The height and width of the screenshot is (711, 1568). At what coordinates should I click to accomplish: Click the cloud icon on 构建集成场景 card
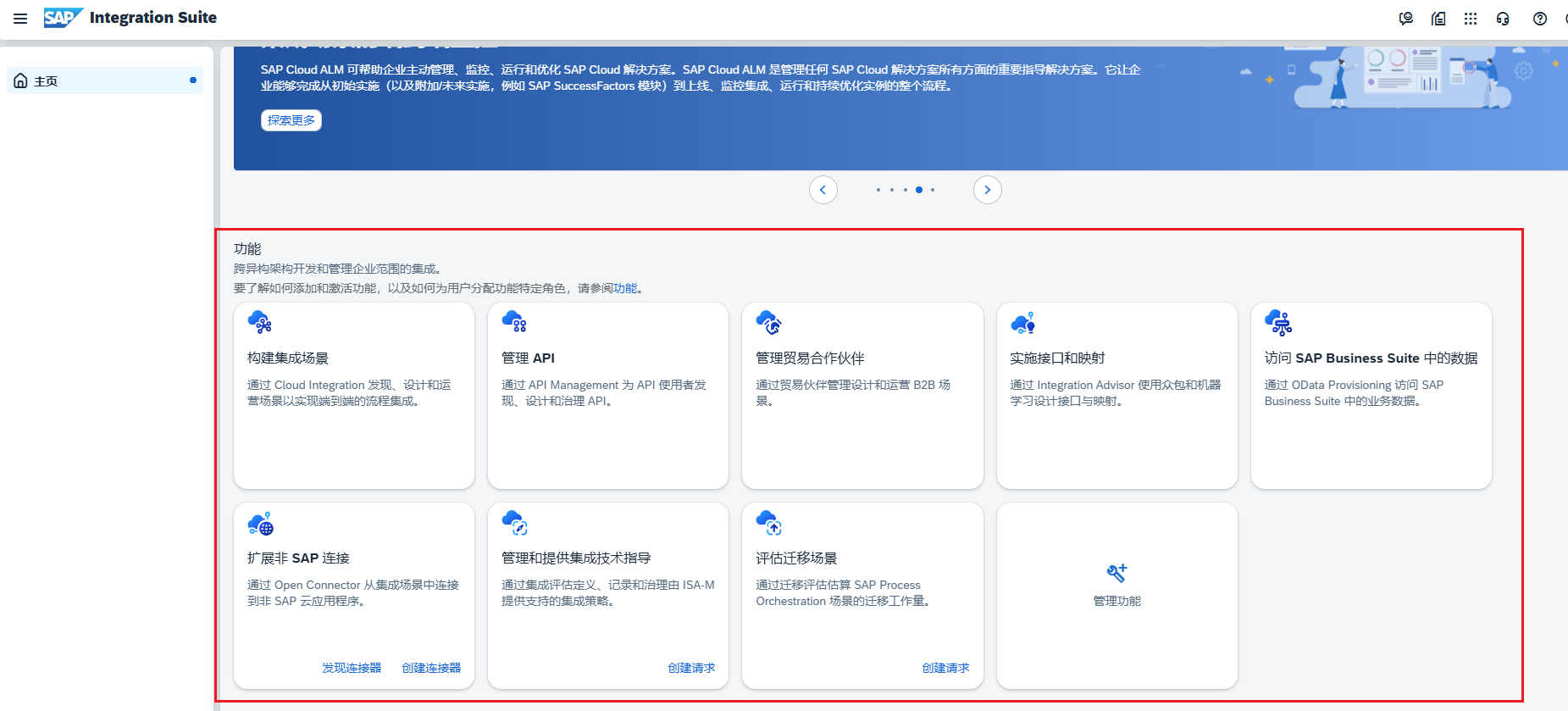click(x=259, y=322)
